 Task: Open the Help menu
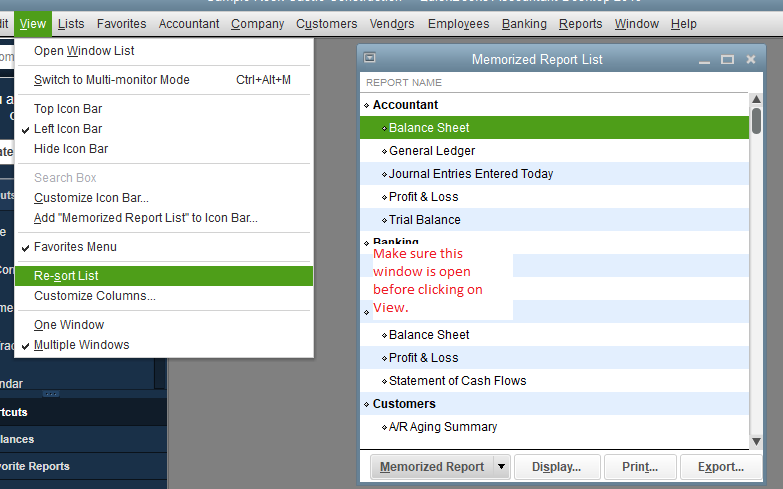coord(684,24)
